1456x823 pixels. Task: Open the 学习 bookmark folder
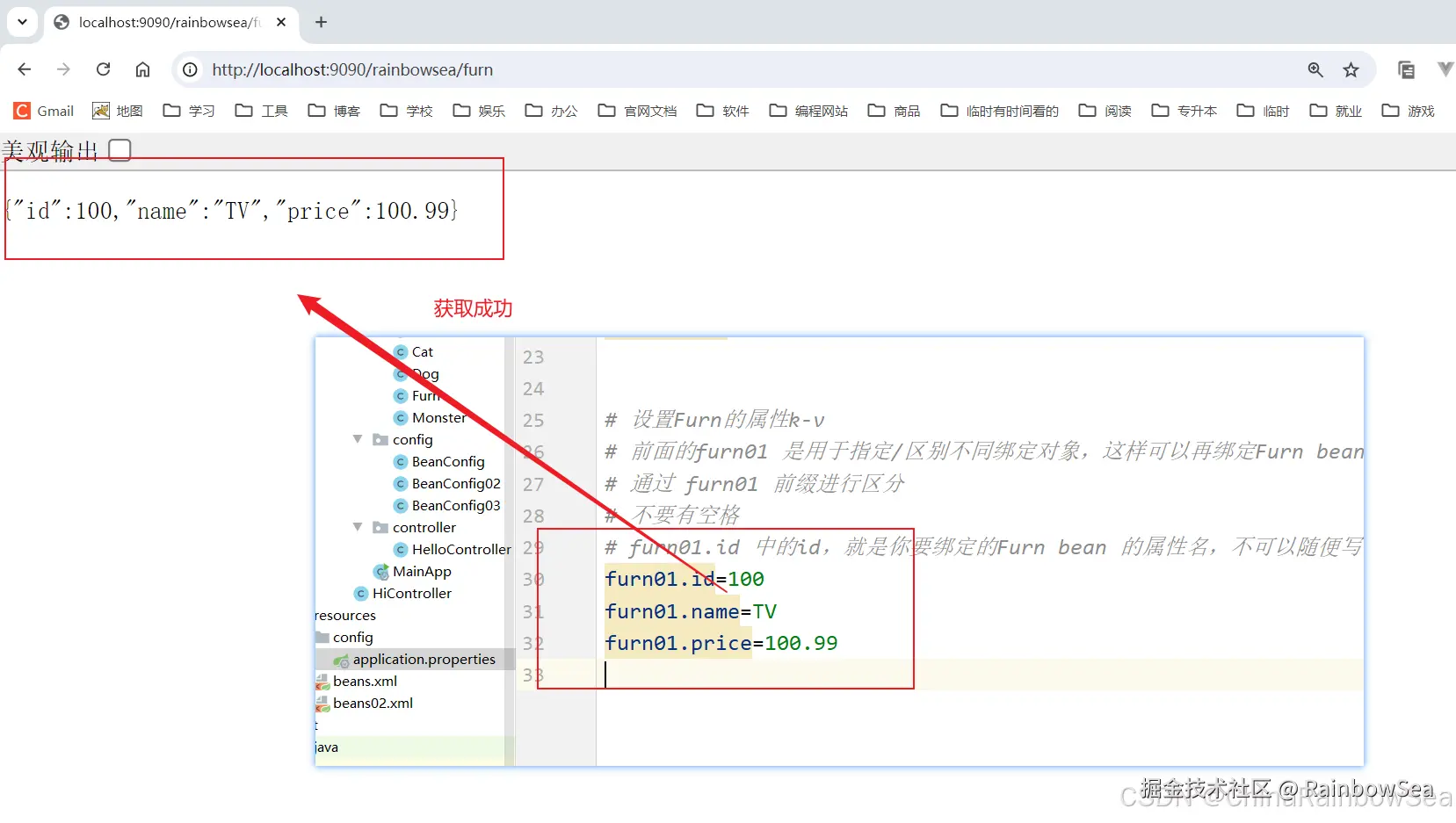click(189, 111)
